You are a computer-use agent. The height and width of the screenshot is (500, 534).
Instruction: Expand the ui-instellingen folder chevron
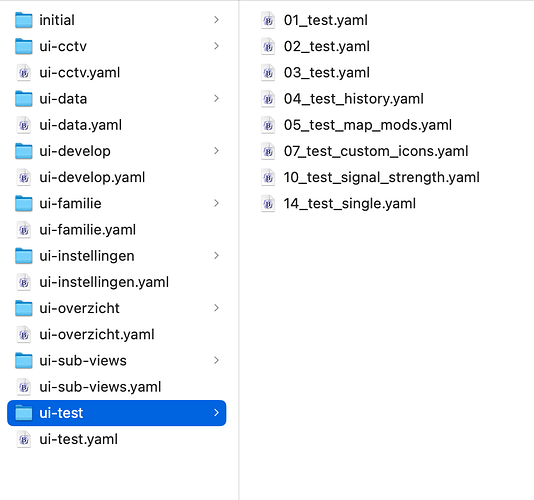tap(216, 255)
